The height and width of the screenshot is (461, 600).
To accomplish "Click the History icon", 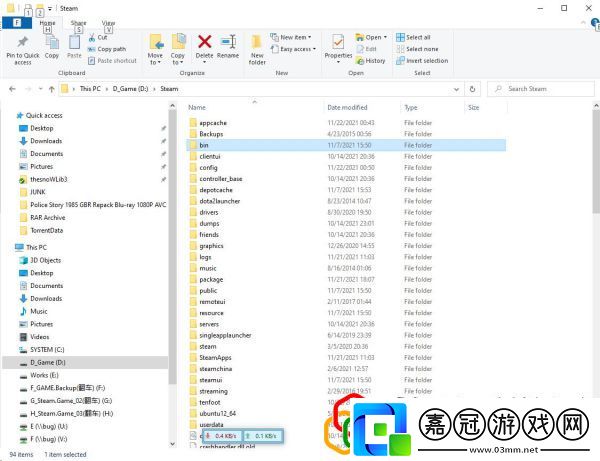I will coord(370,60).
